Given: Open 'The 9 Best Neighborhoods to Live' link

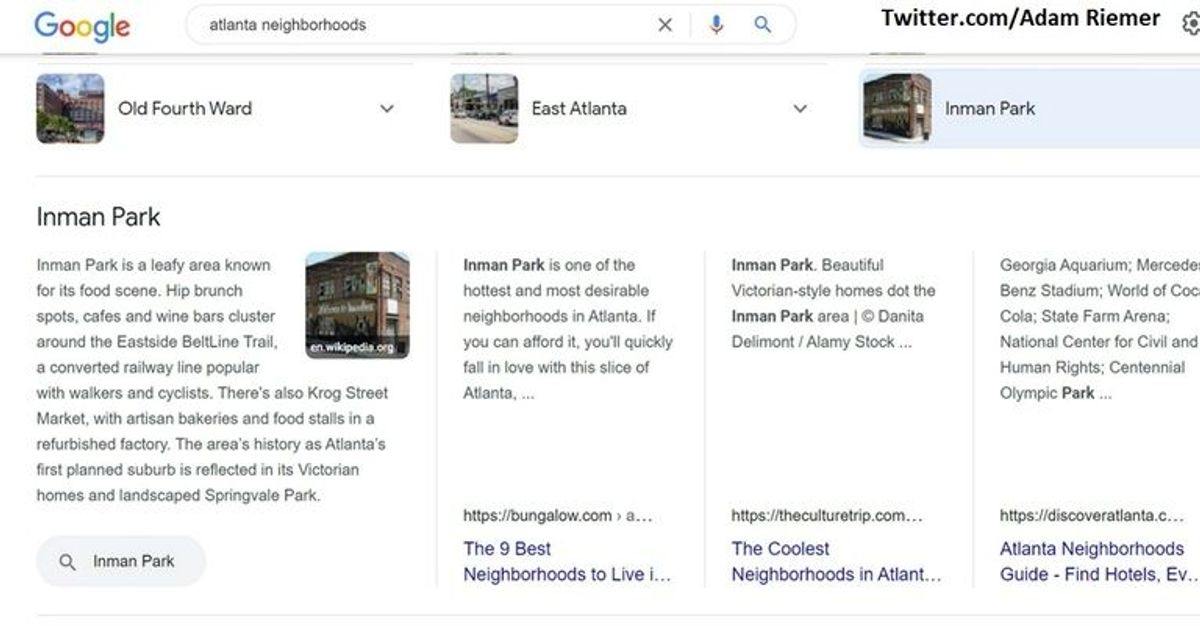Looking at the screenshot, I should (567, 562).
